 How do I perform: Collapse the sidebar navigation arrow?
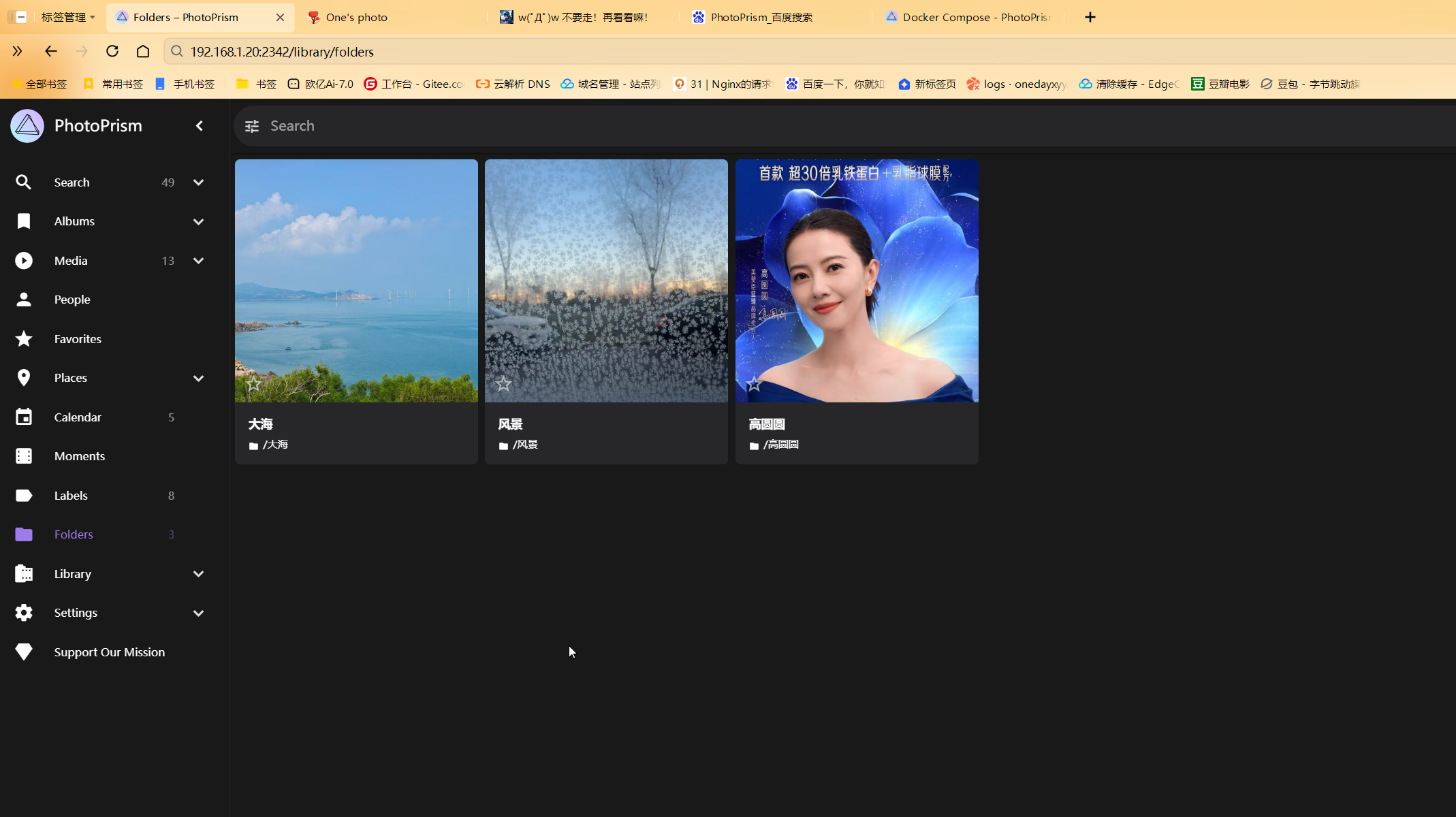200,126
